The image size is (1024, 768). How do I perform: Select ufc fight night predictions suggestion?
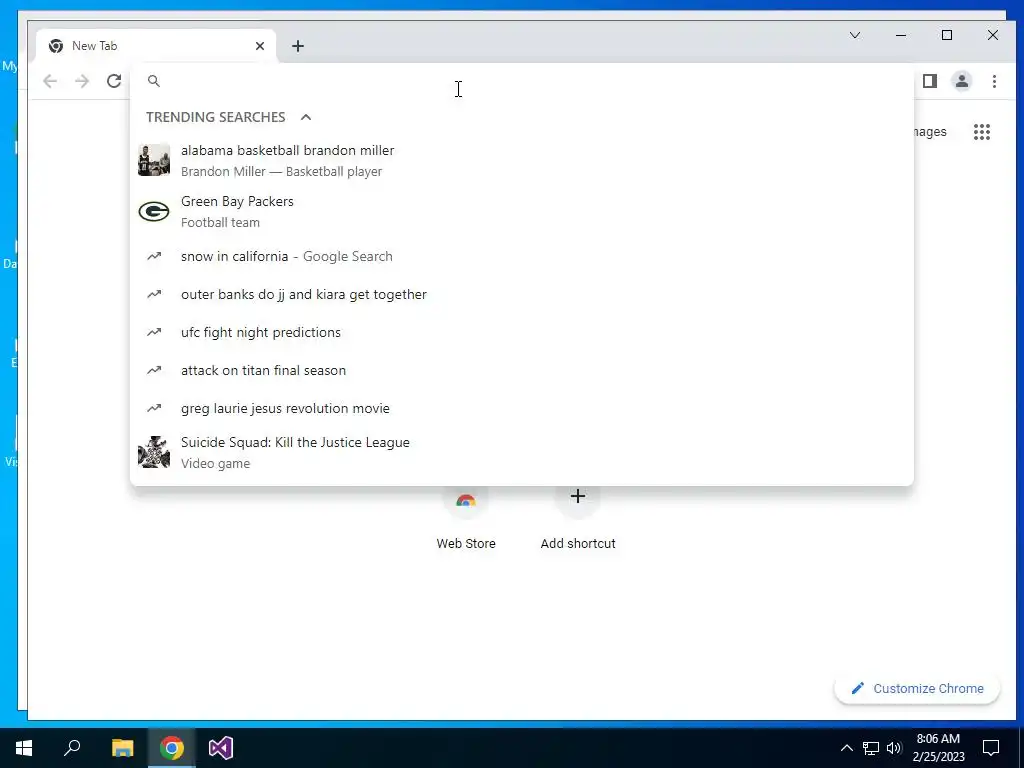tap(522, 332)
